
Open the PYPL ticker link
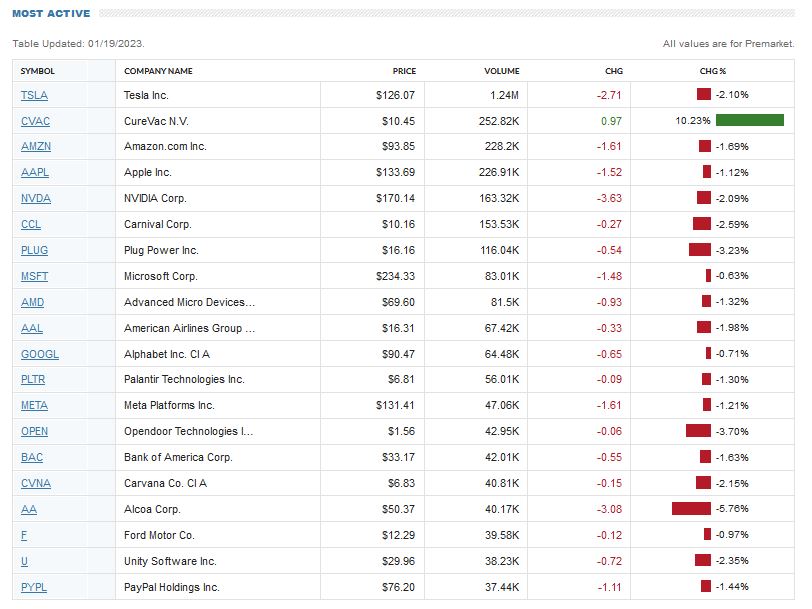(33, 587)
